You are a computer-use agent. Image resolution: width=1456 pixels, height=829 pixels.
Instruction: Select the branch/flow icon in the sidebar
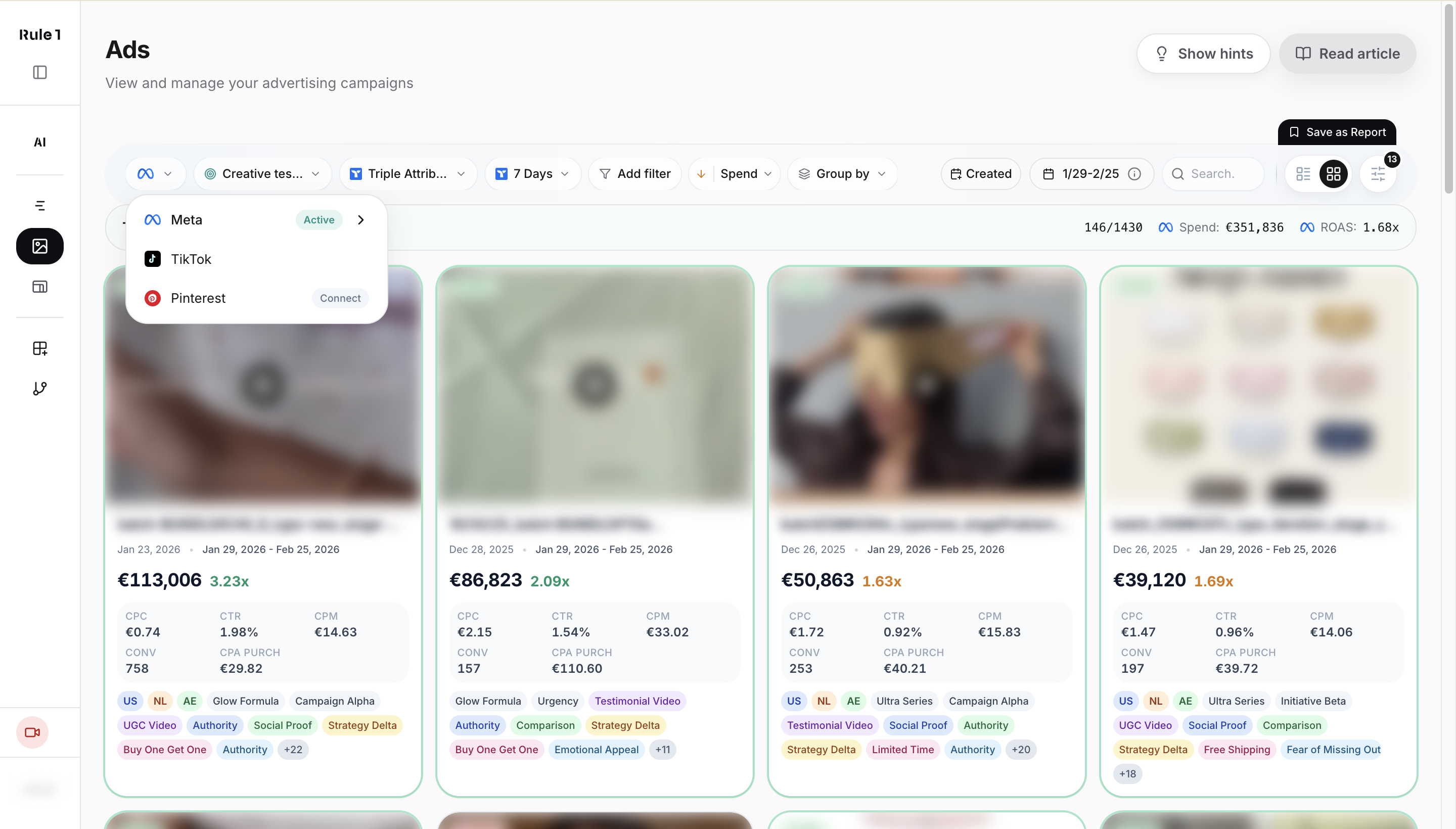click(40, 389)
